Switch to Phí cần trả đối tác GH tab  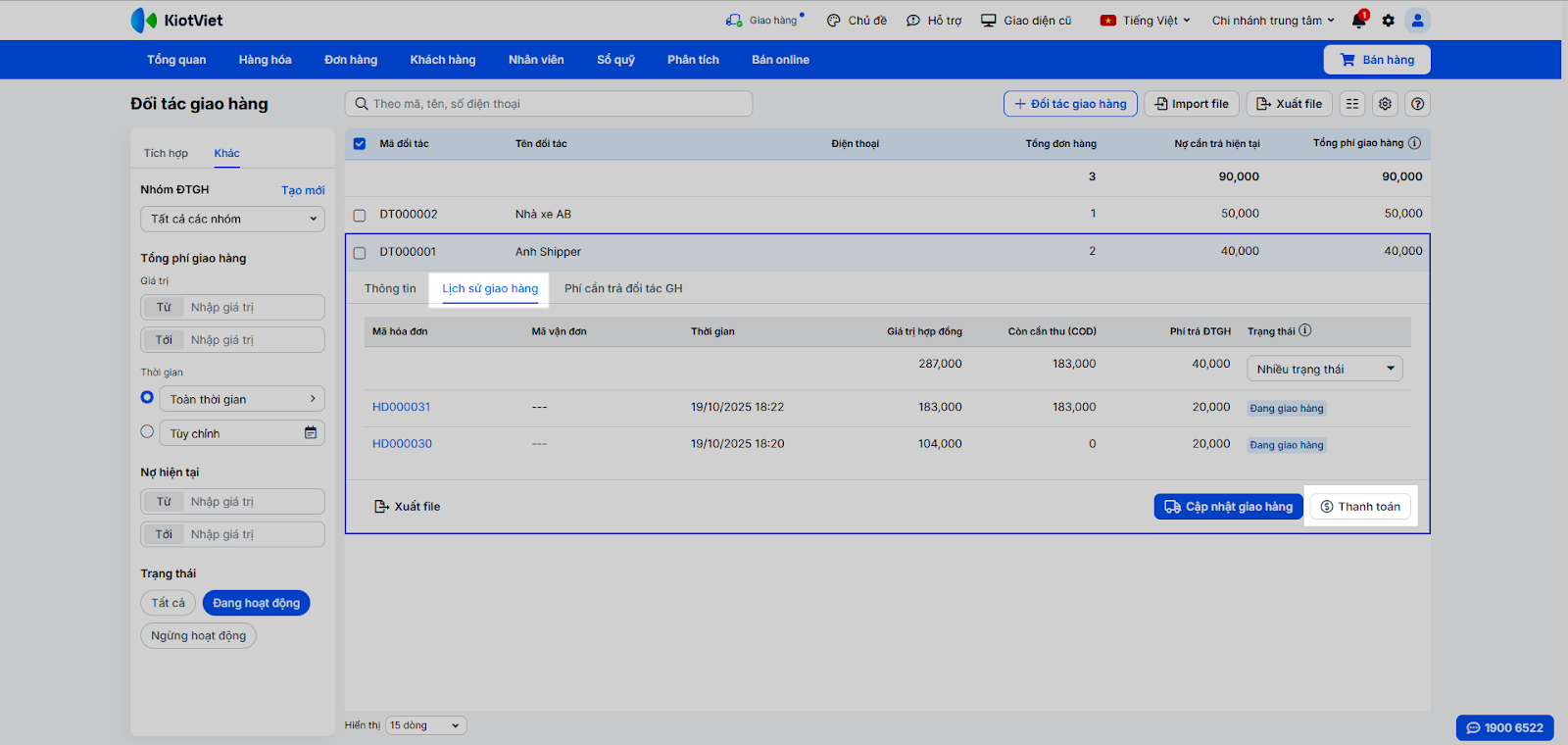[x=623, y=289]
